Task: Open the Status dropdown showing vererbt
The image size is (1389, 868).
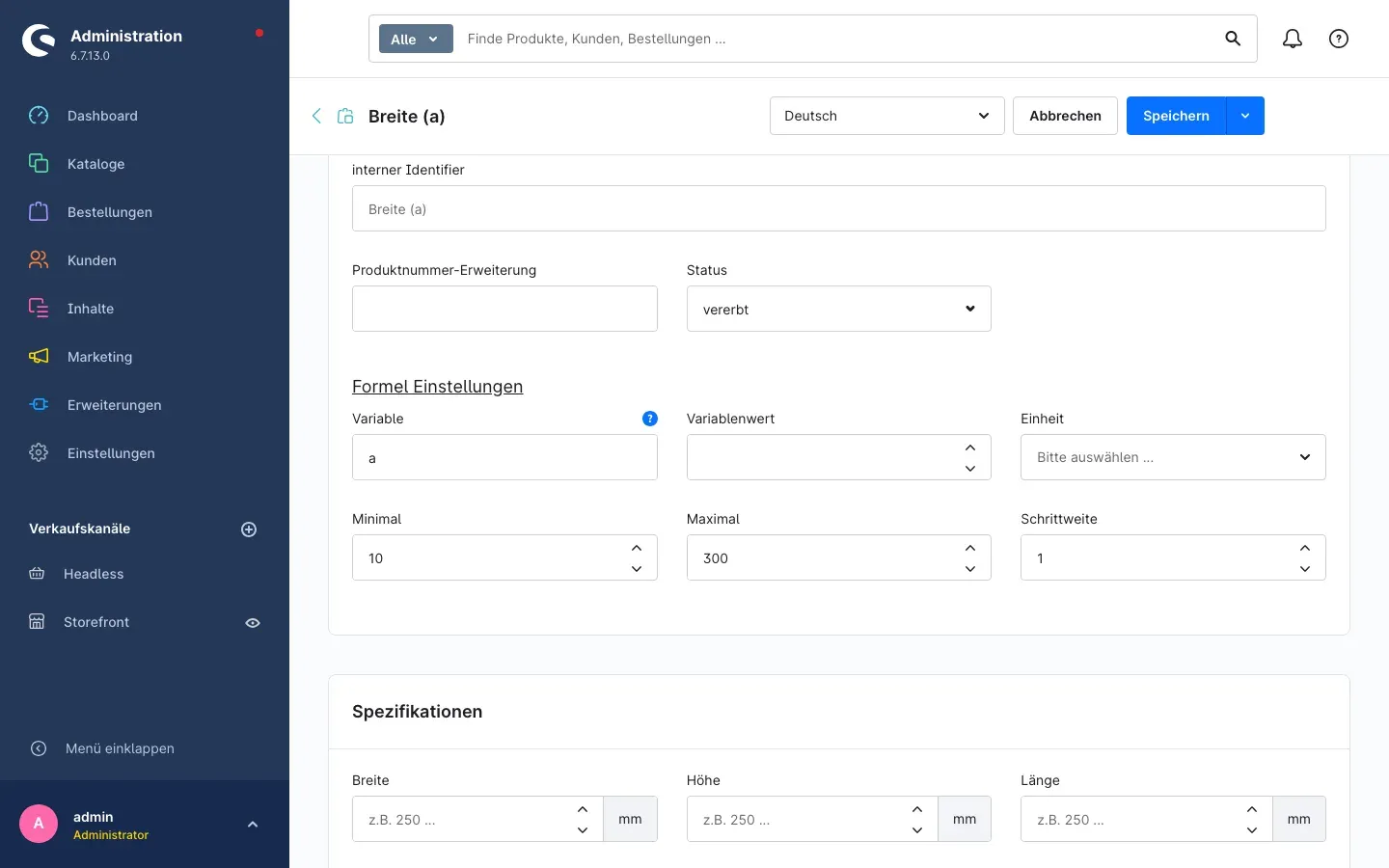Action: (839, 309)
